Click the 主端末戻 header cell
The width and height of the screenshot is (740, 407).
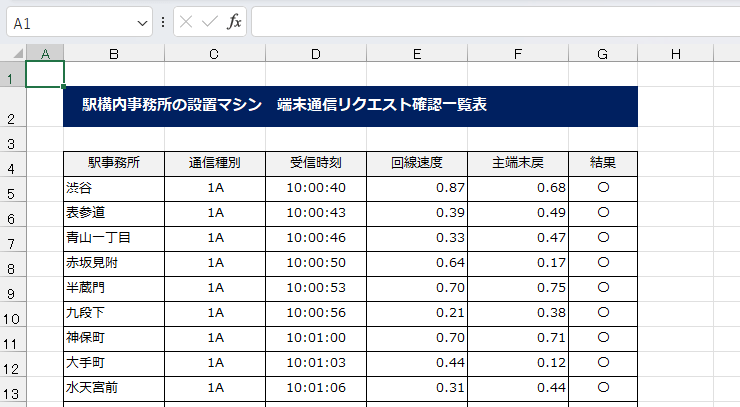tap(518, 164)
